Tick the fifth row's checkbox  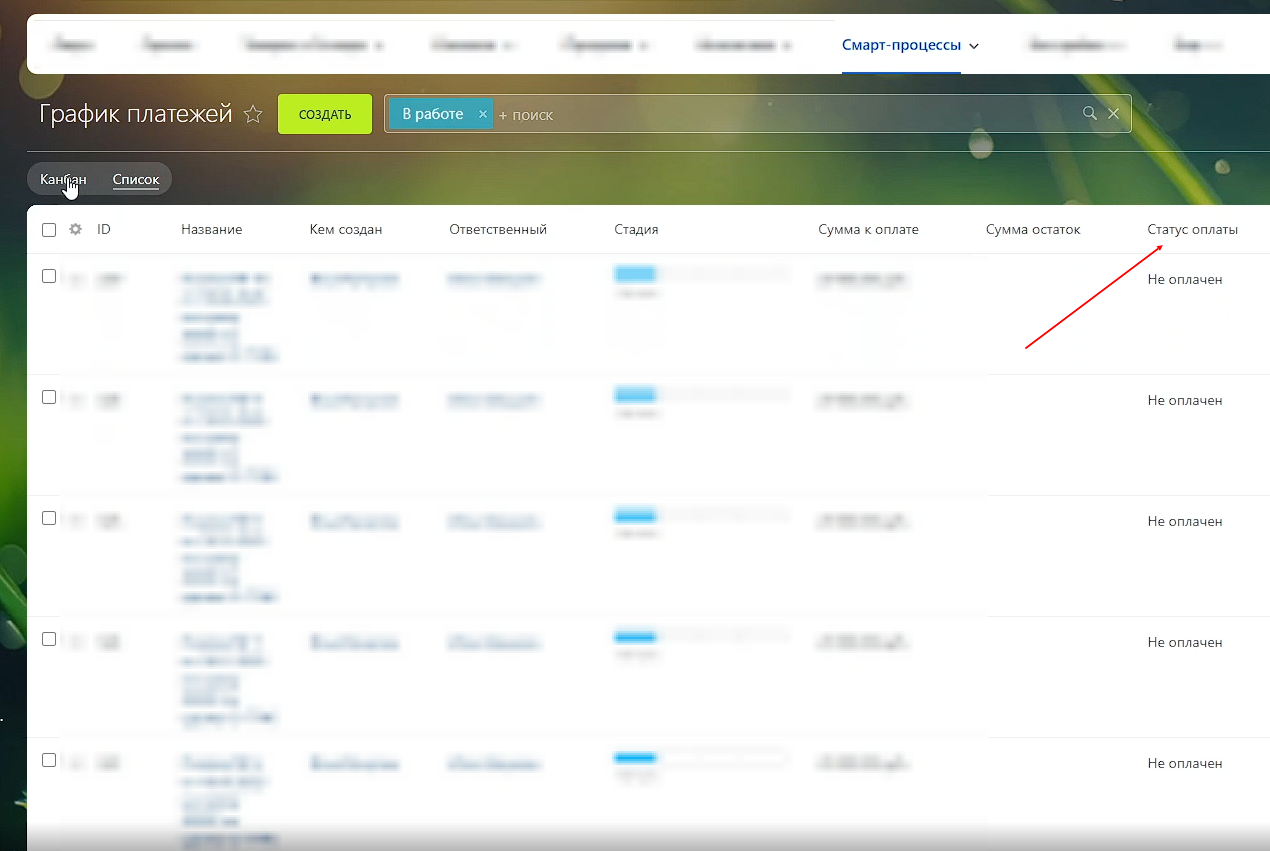pos(49,760)
